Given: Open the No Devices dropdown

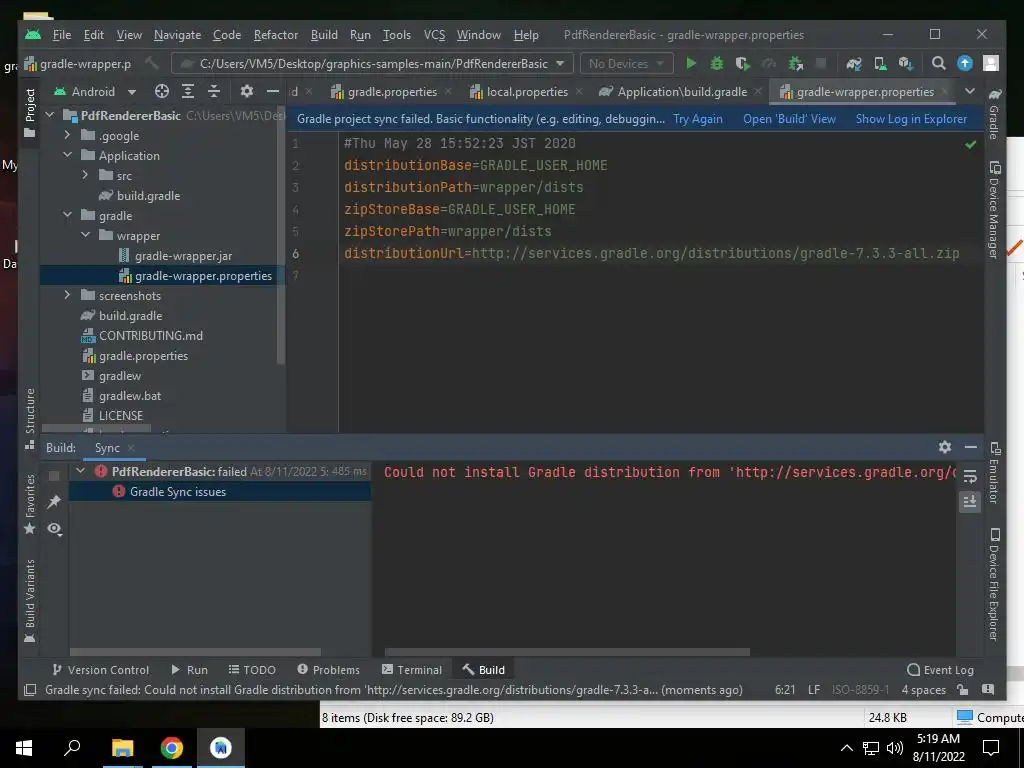Looking at the screenshot, I should 626,63.
